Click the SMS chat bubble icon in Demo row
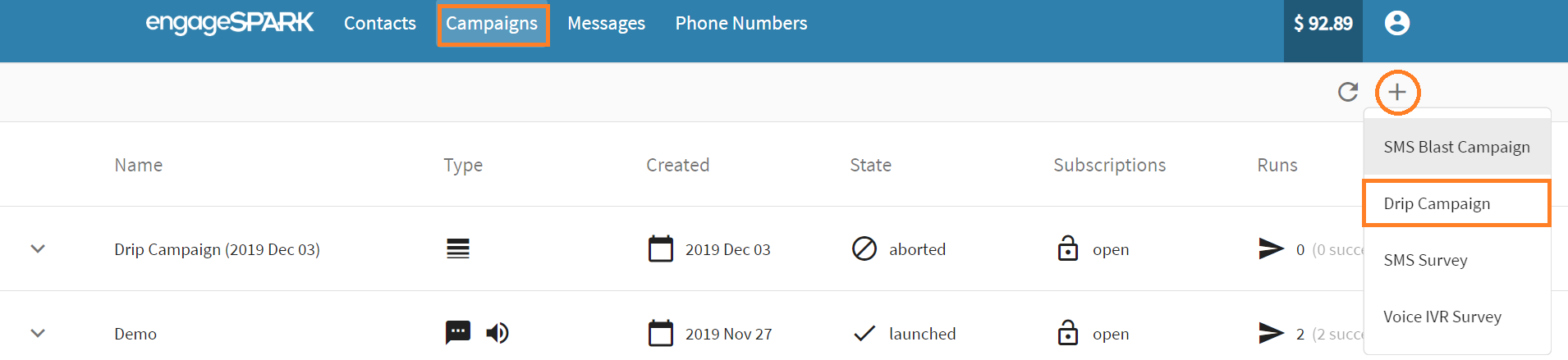This screenshot has height=360, width=1568. click(457, 332)
